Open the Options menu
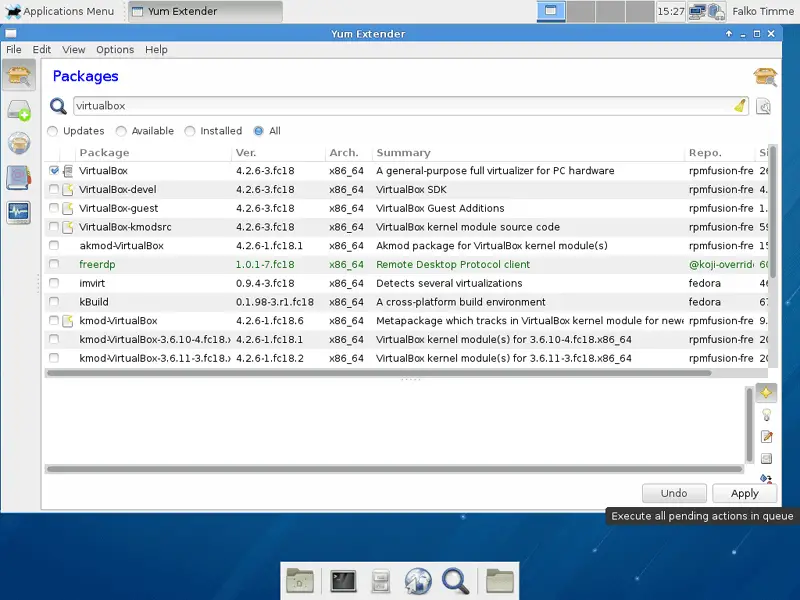Image resolution: width=800 pixels, height=600 pixels. click(115, 49)
